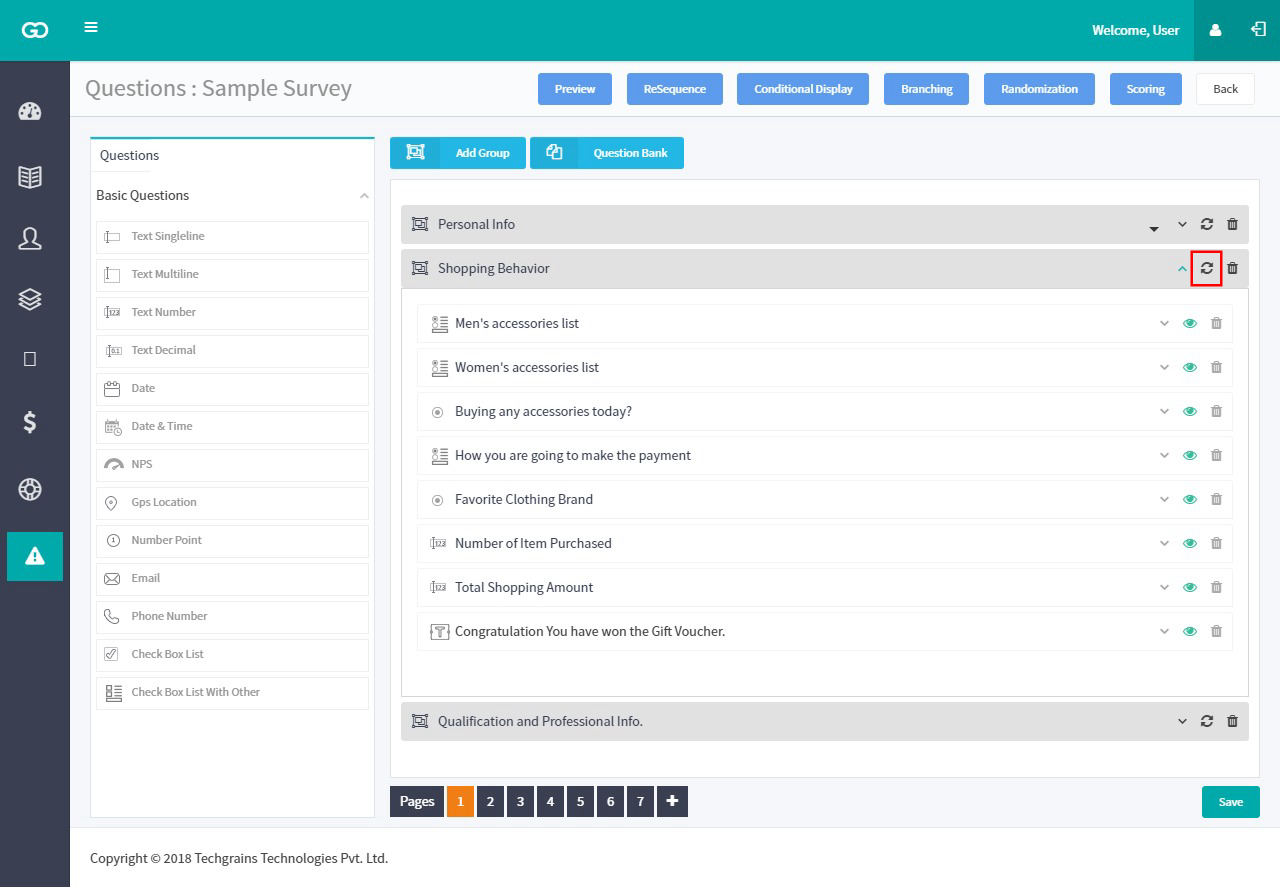Click the GO logo in top-left corner
Screen dimensions: 1280x887
[x=35, y=29]
